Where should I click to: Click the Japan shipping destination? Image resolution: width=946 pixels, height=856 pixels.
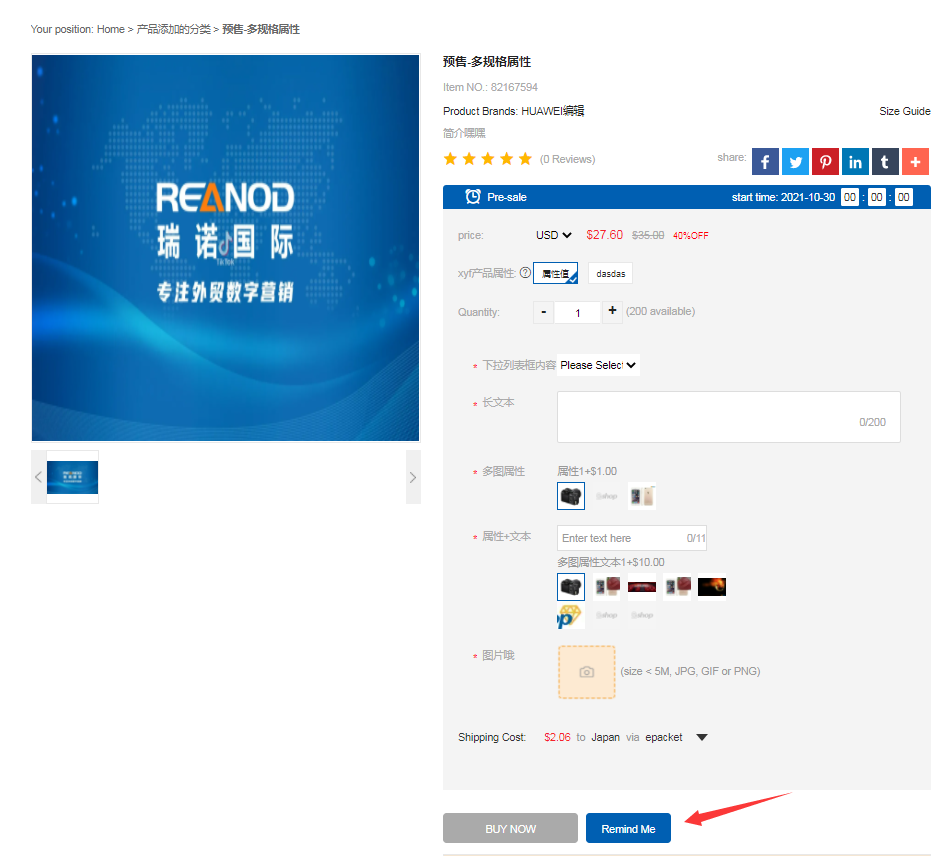point(605,737)
